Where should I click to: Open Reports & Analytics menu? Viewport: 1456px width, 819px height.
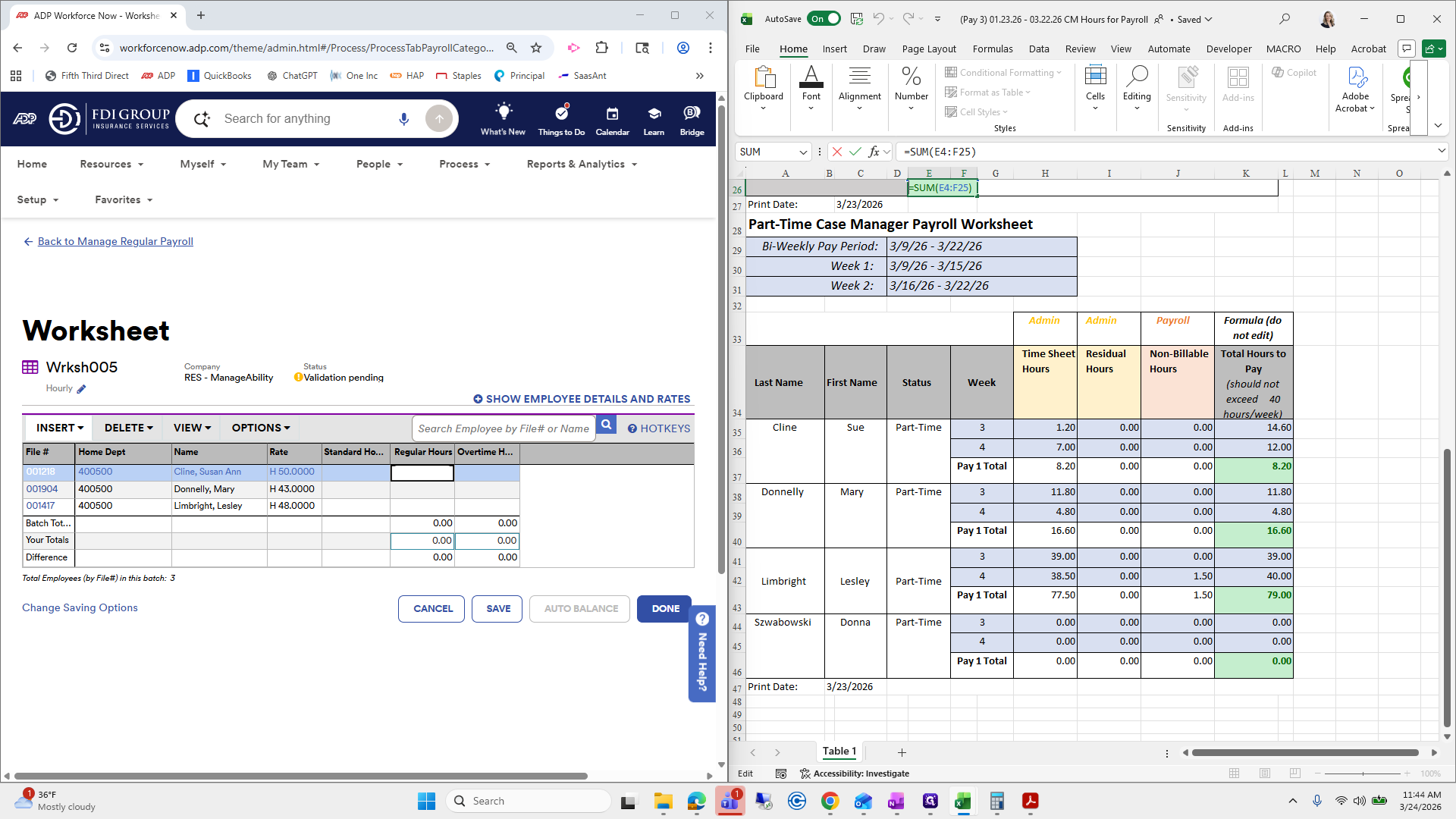(x=582, y=164)
